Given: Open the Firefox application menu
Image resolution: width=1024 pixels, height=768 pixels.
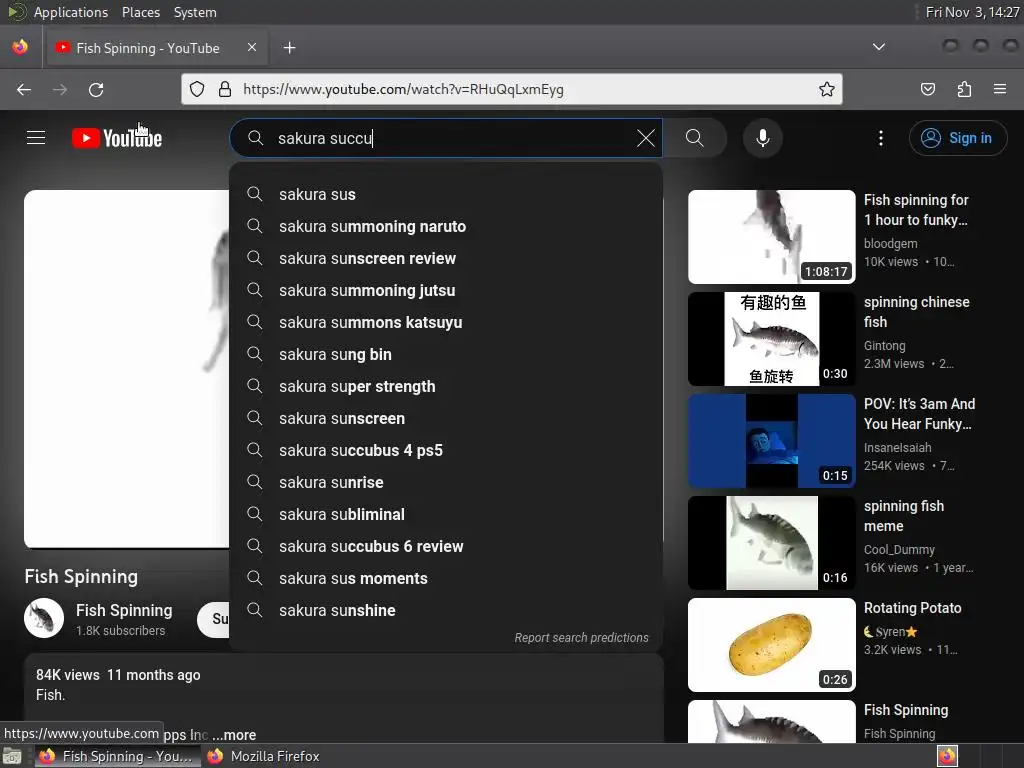Looking at the screenshot, I should point(999,89).
